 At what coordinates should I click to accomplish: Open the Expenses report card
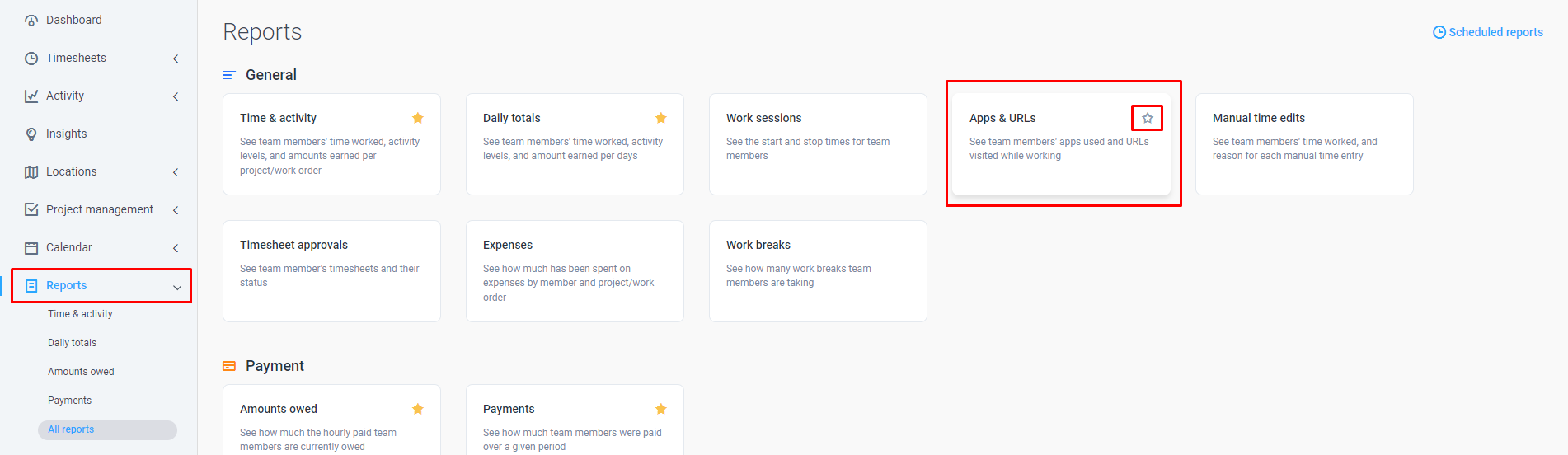click(575, 271)
